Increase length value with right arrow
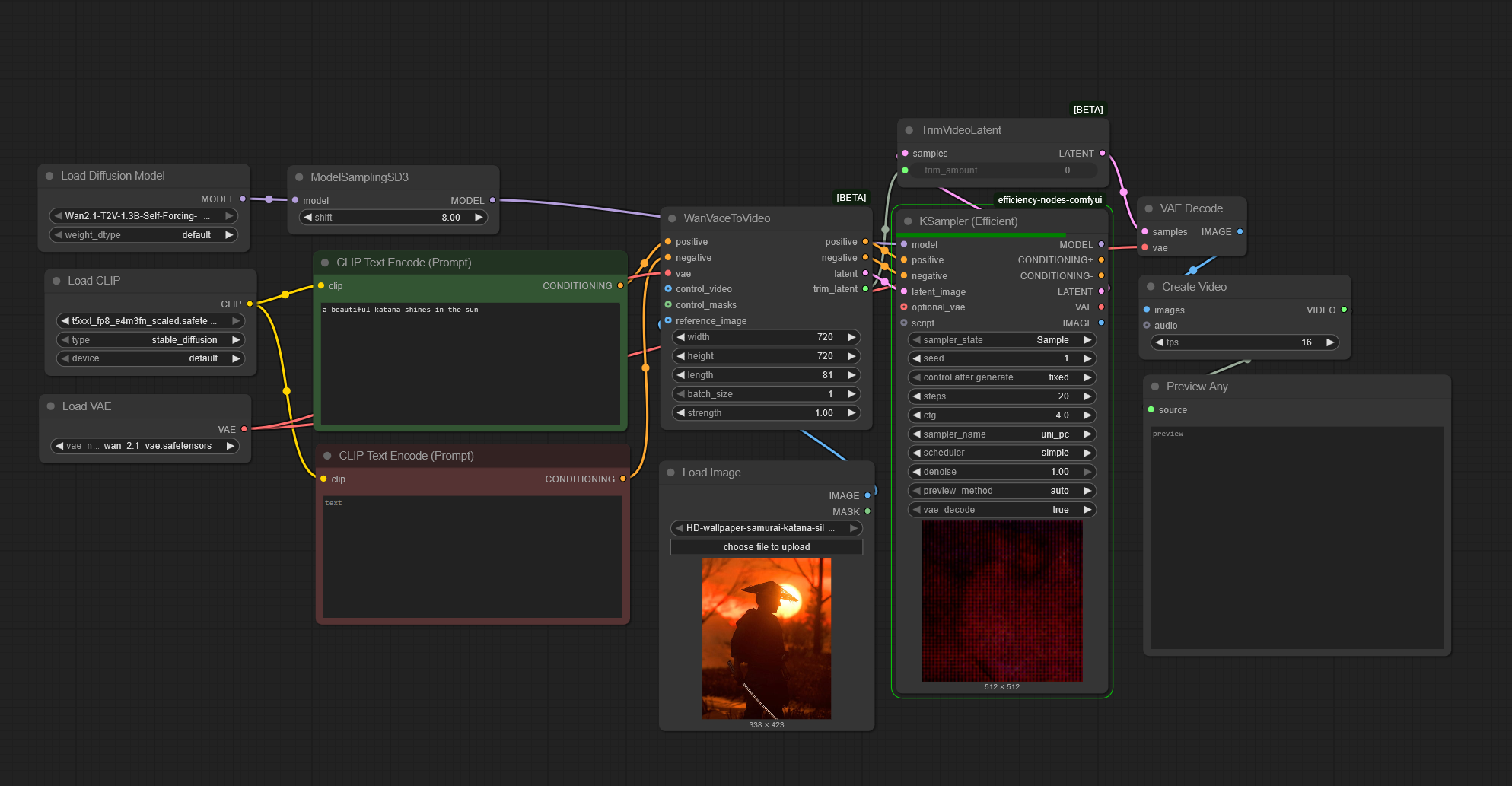The width and height of the screenshot is (1512, 786). point(851,375)
